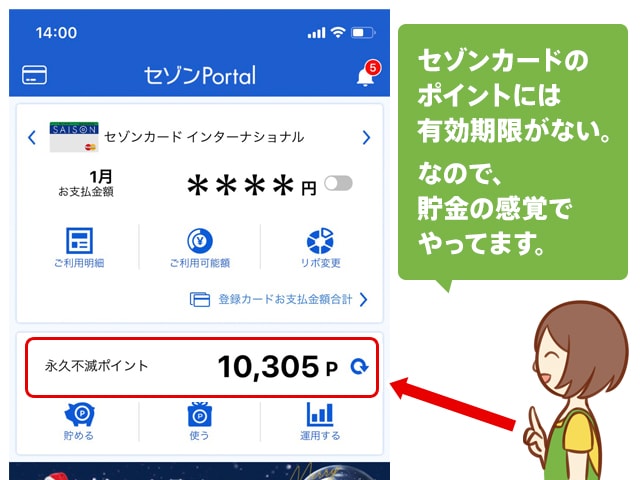Click the battery status icon
This screenshot has width=640, height=480.
[x=363, y=32]
